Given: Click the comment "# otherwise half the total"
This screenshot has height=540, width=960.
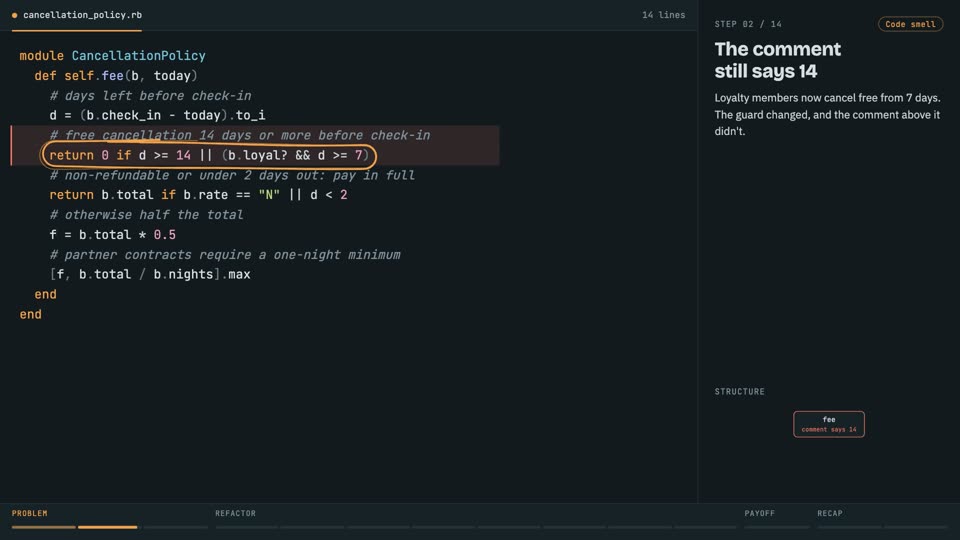Looking at the screenshot, I should coord(146,215).
